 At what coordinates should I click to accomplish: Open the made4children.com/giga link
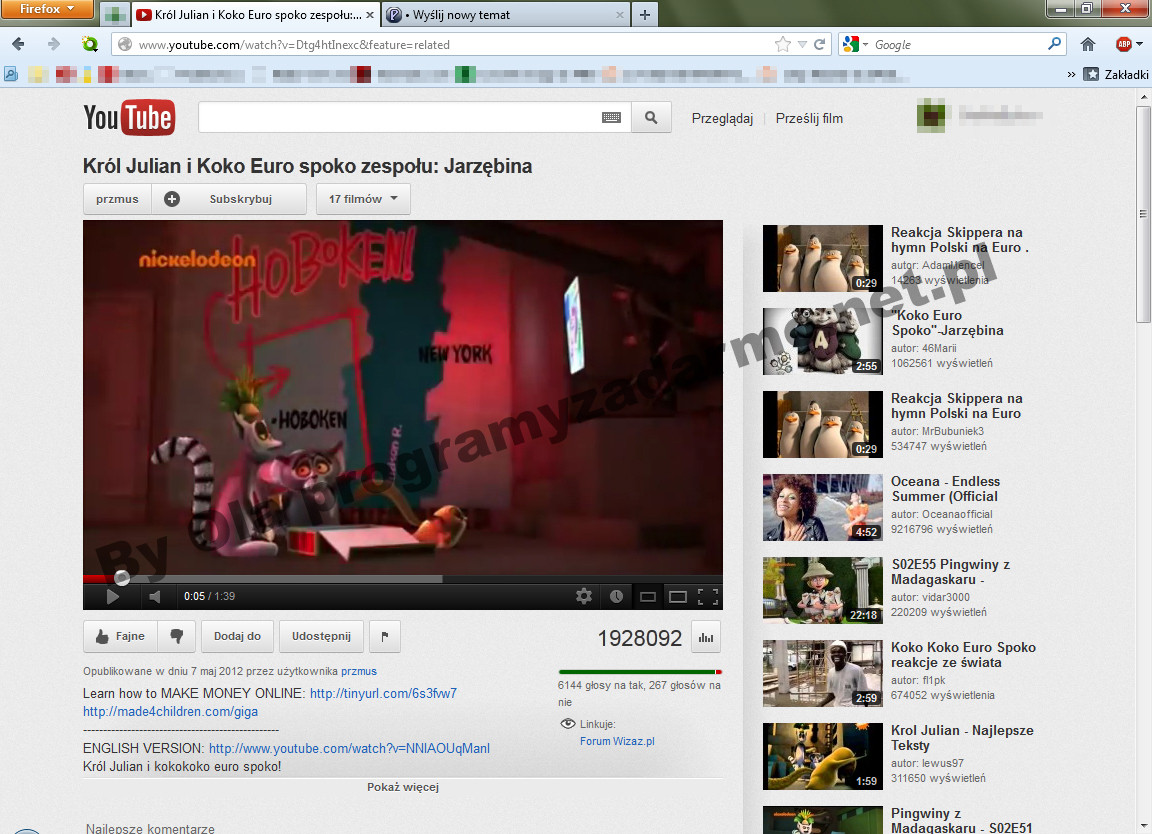coord(170,711)
